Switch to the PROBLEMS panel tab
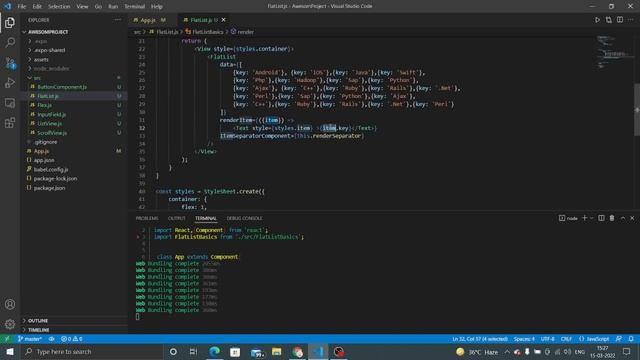Viewport: 640px width, 360px height. click(147, 218)
